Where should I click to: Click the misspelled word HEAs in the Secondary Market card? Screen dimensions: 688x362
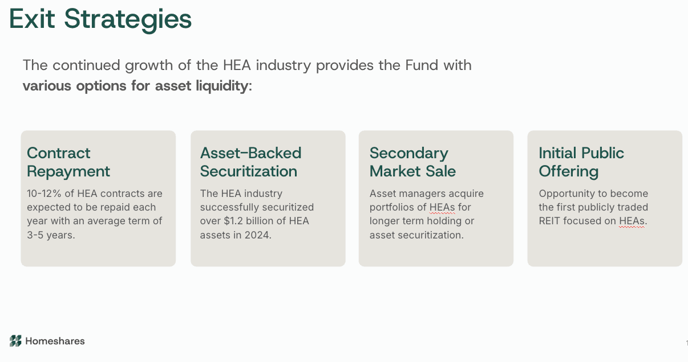click(x=442, y=207)
